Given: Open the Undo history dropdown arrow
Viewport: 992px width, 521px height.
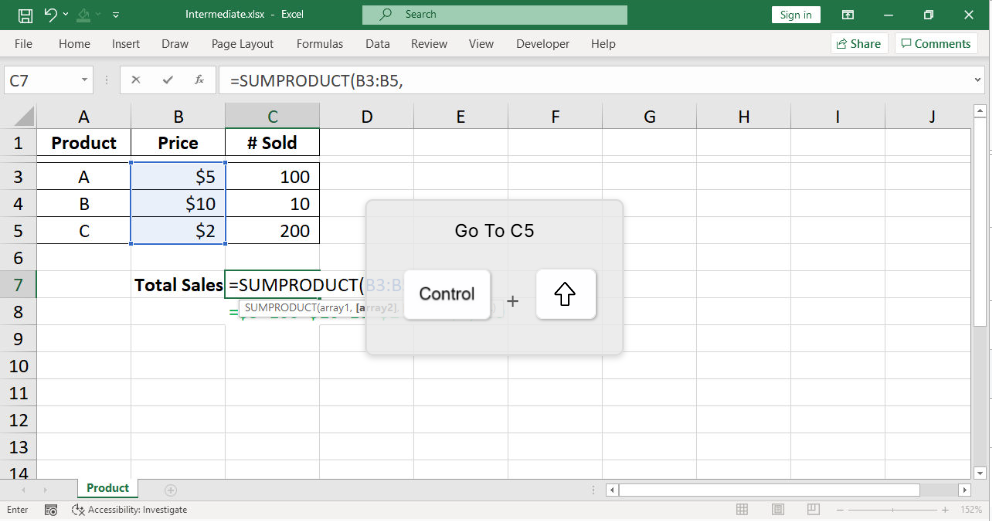Looking at the screenshot, I should pos(65,15).
